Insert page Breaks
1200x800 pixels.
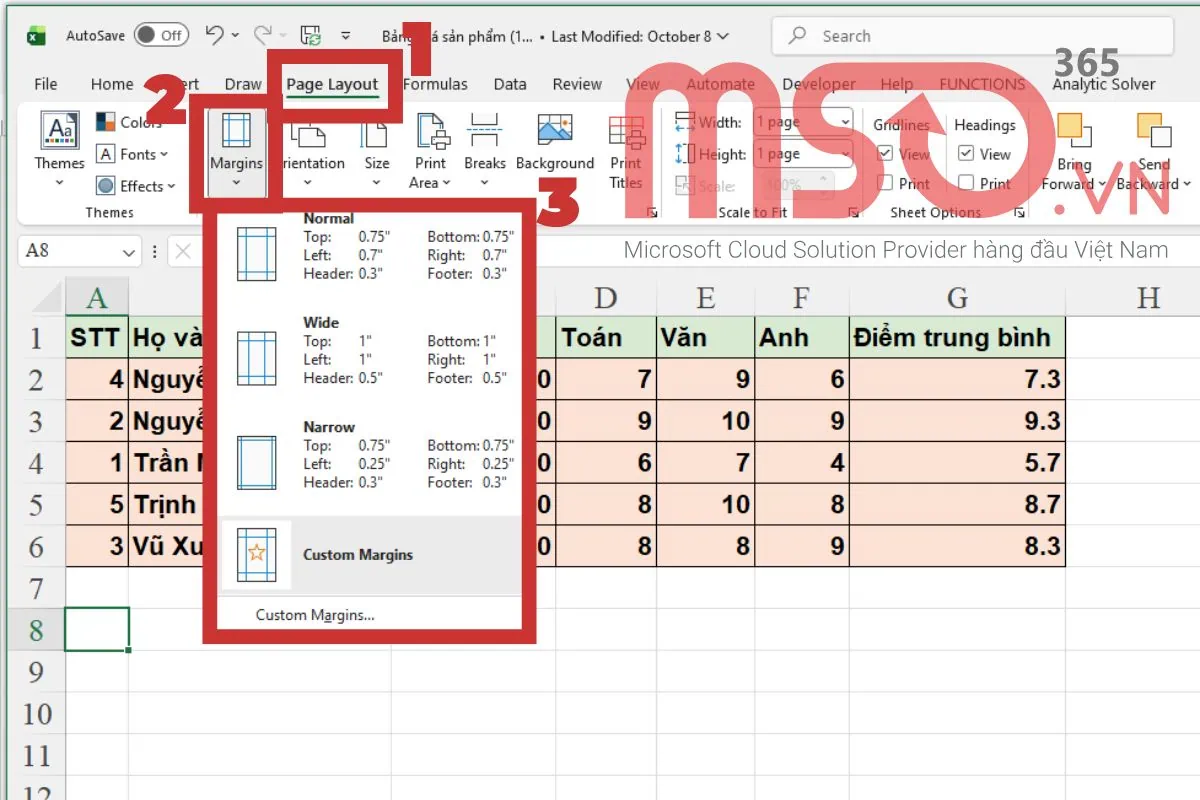(485, 150)
